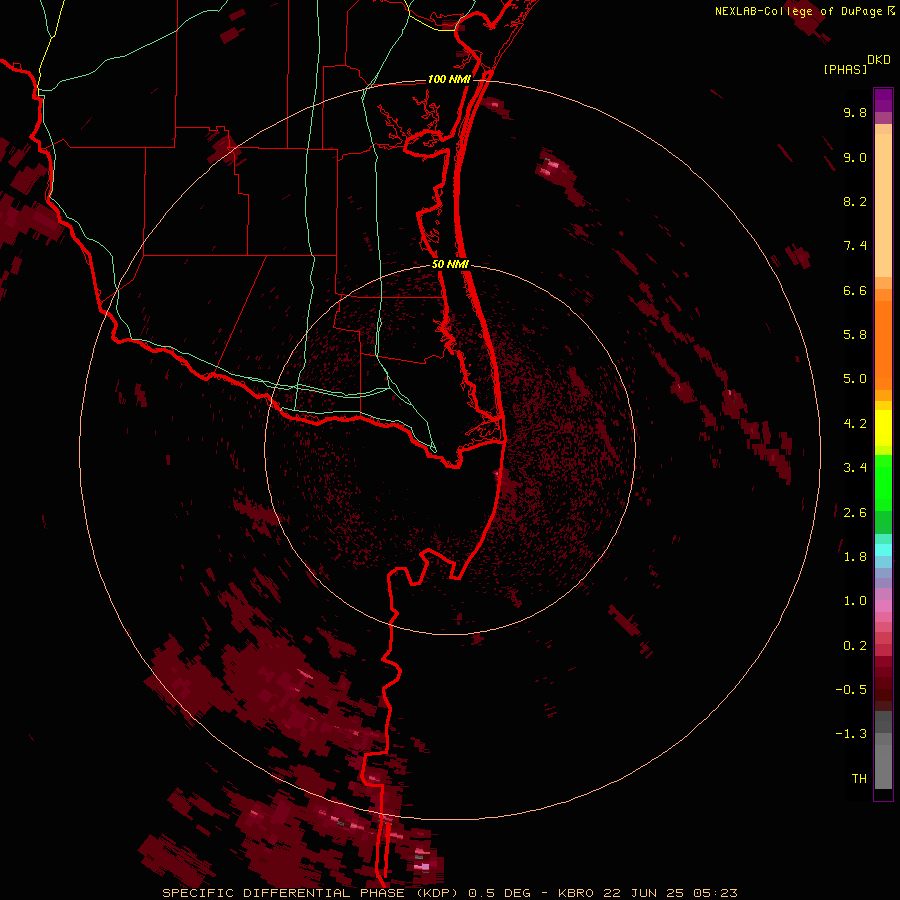The image size is (900, 900).
Task: Pick the bright green segment of color bar
Action: [883, 483]
